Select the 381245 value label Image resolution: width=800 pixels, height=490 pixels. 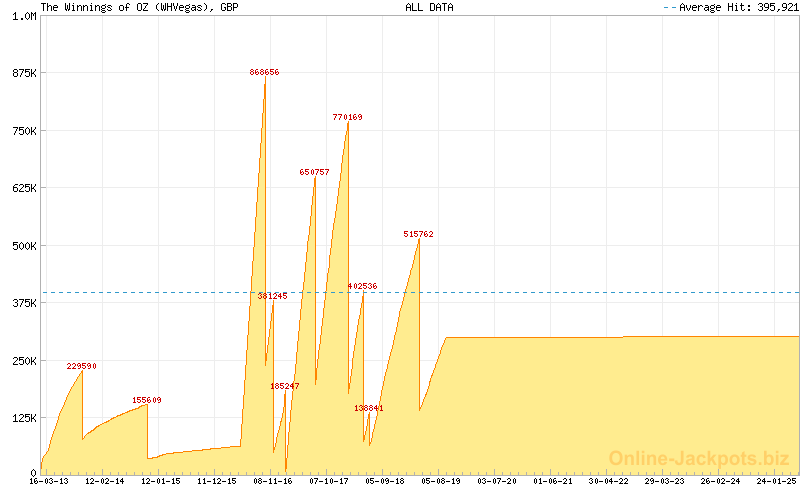pos(272,296)
